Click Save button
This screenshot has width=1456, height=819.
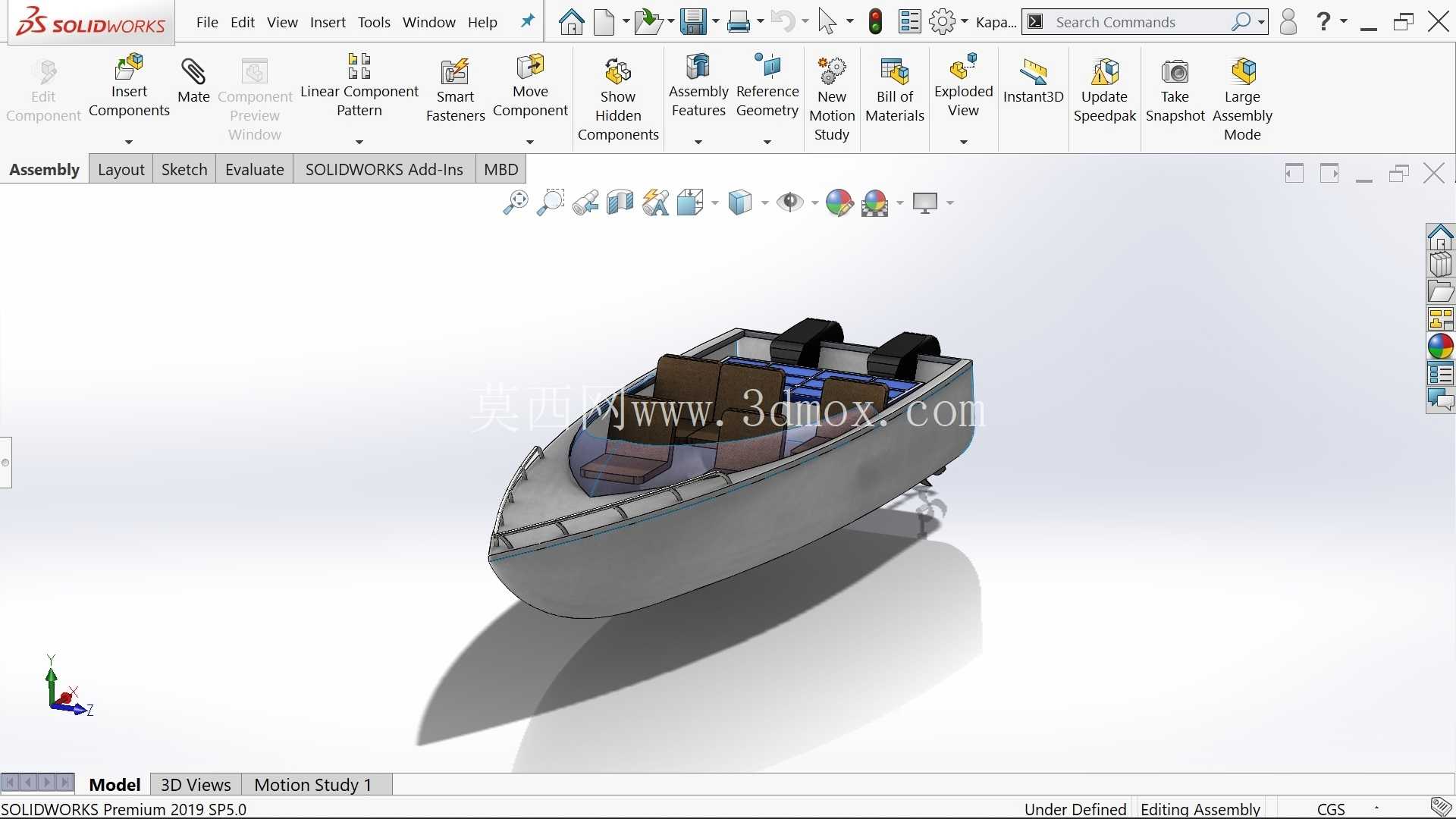[x=693, y=22]
